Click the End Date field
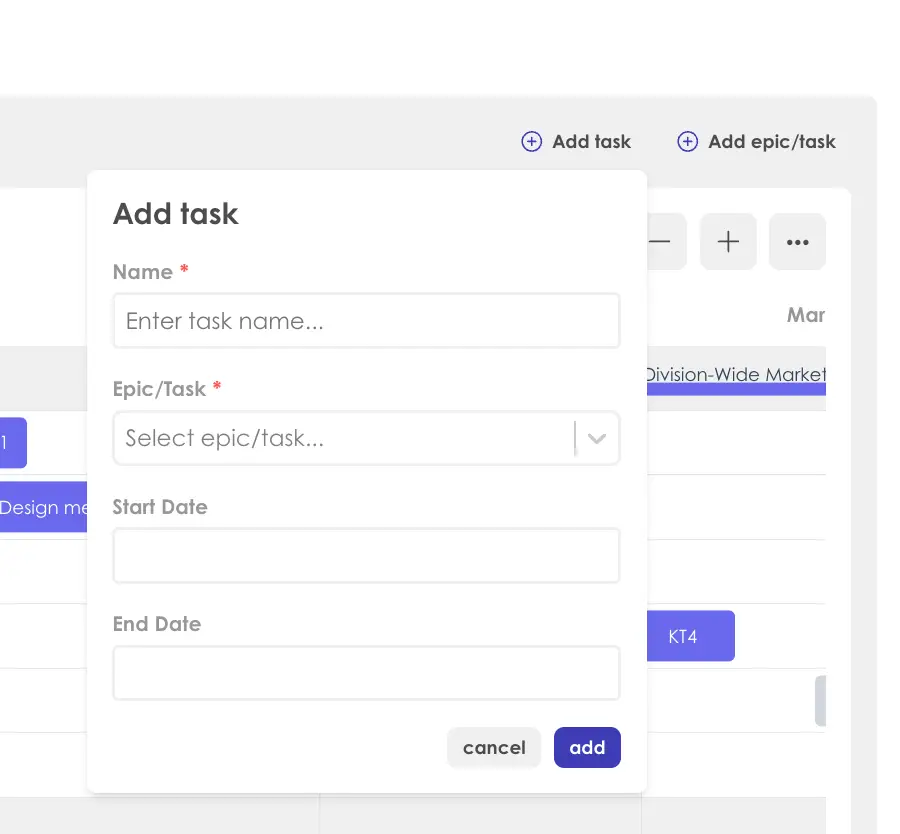900x834 pixels. click(x=366, y=672)
